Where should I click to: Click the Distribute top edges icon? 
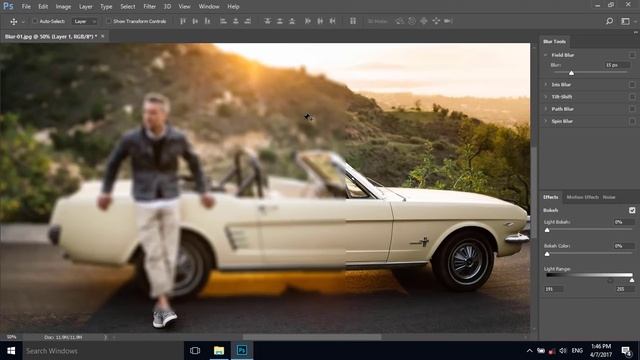(x=267, y=21)
